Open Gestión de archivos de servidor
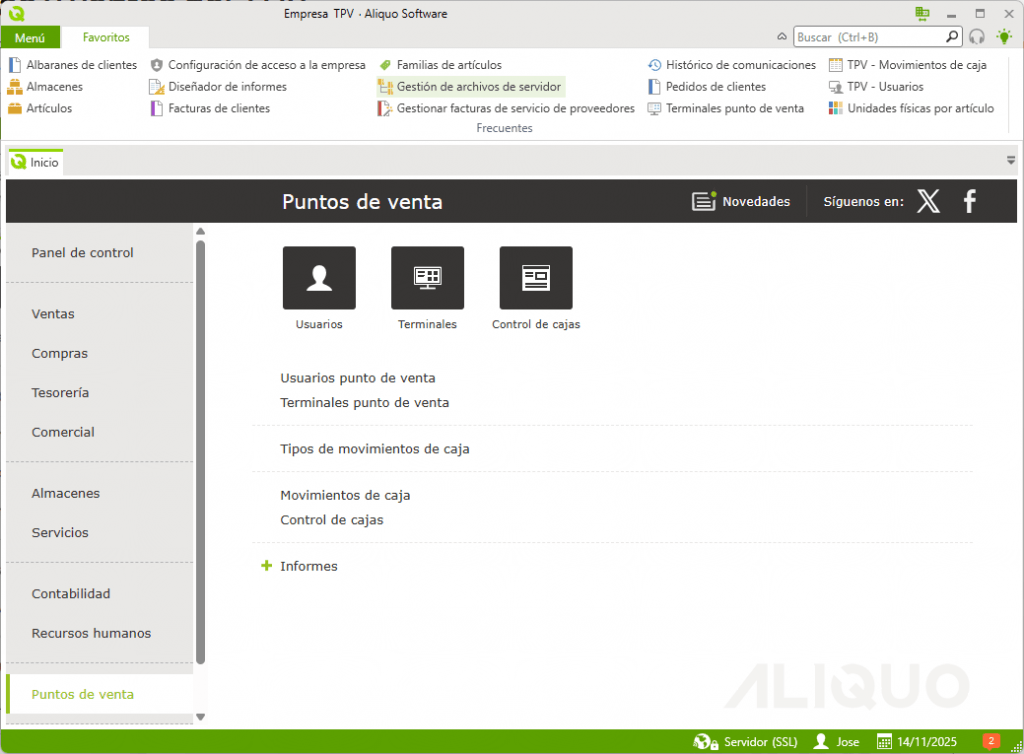 pyautogui.click(x=478, y=87)
